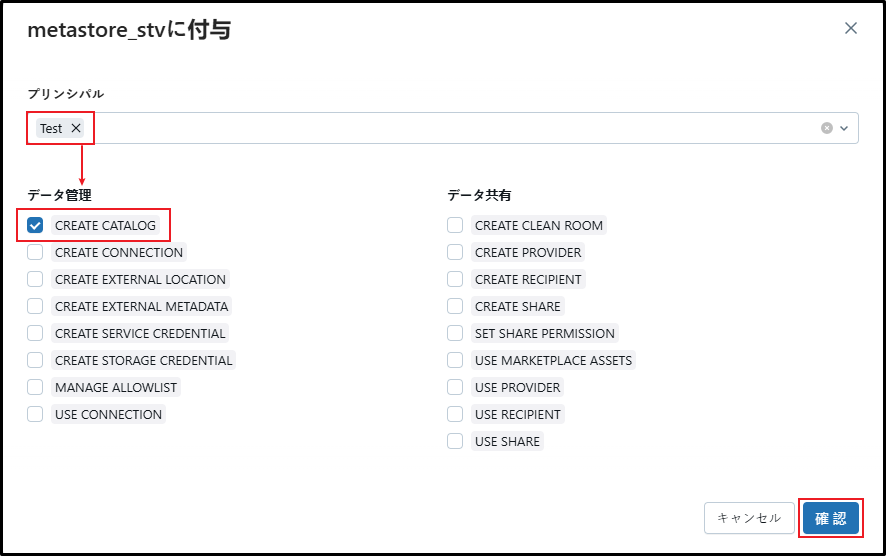
Task: Select CREATE SERVICE CREDENTIAL privilege
Action: point(35,333)
